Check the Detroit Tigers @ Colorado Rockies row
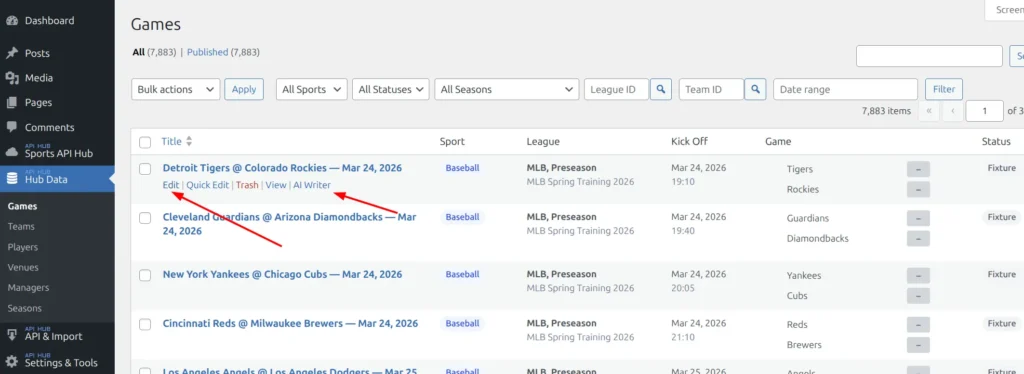The image size is (1024, 374). [145, 169]
